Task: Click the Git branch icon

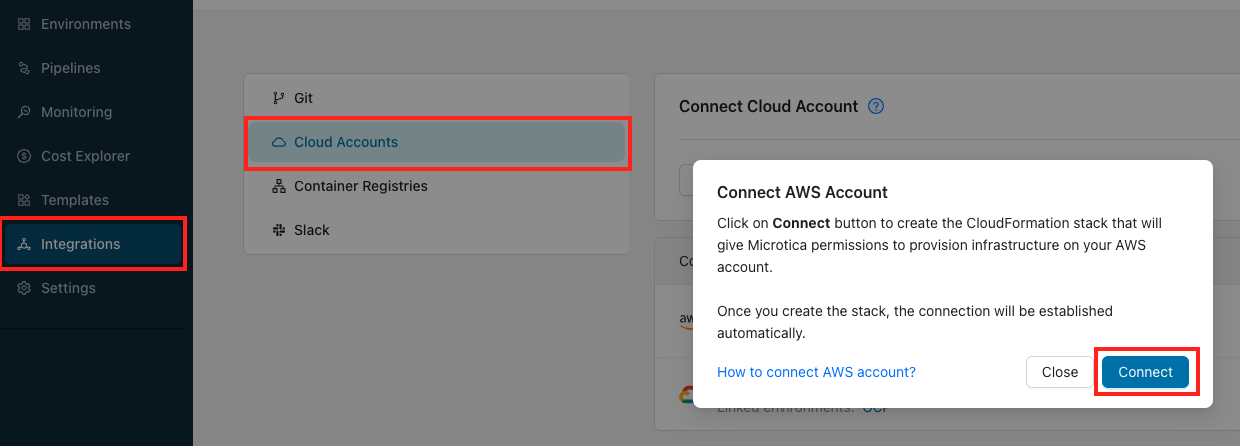Action: [x=279, y=98]
